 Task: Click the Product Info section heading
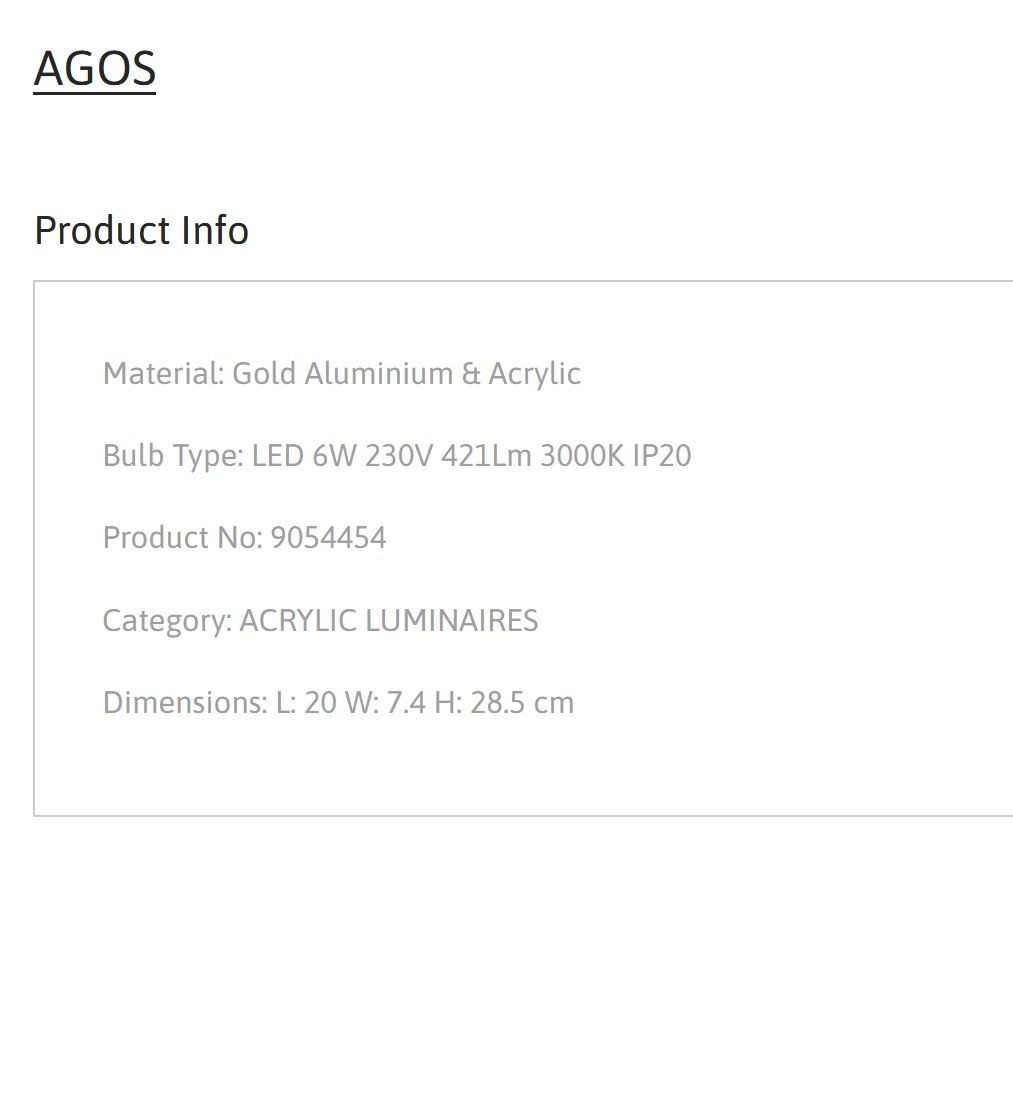coord(141,230)
